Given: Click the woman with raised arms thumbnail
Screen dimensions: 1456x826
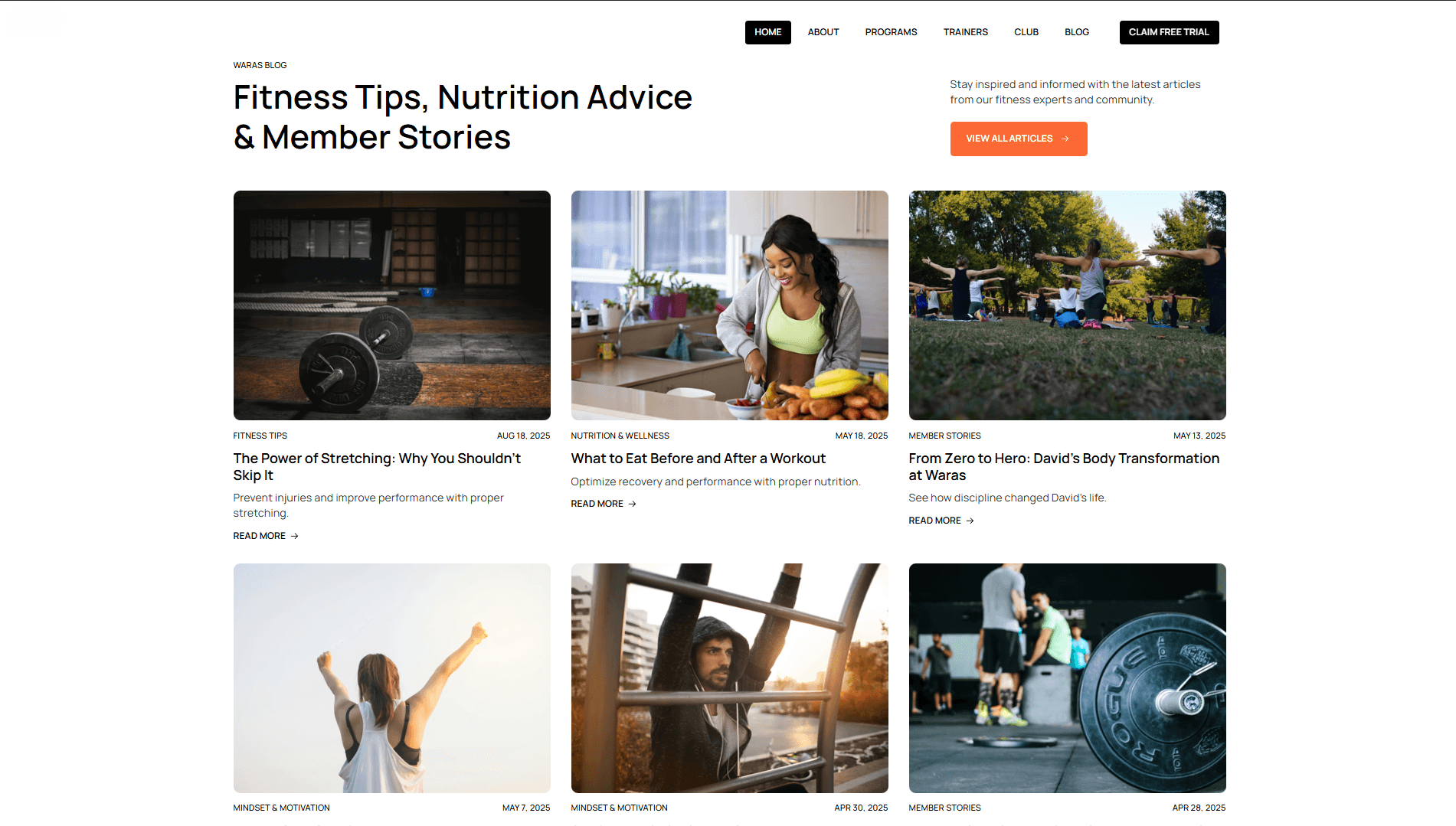Looking at the screenshot, I should [391, 678].
